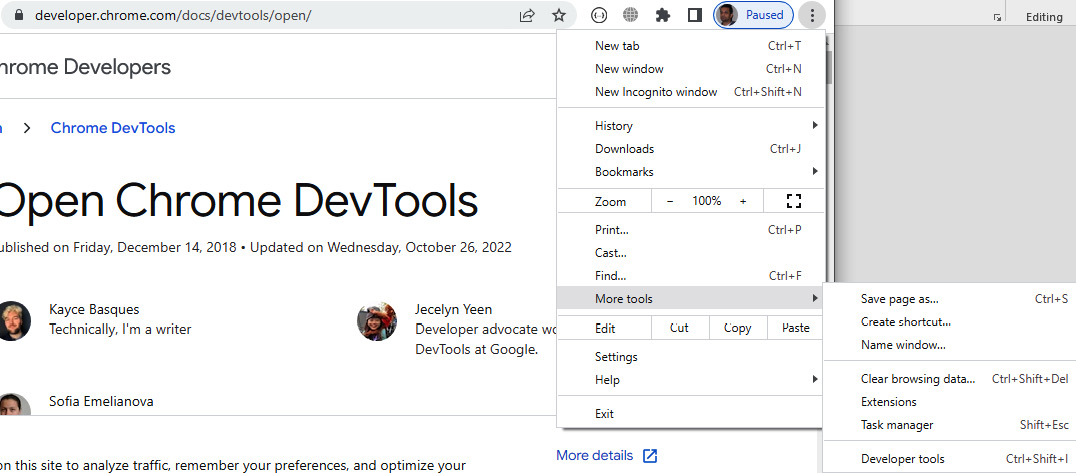Click the fullscreen icon in Zoom row

click(x=794, y=201)
